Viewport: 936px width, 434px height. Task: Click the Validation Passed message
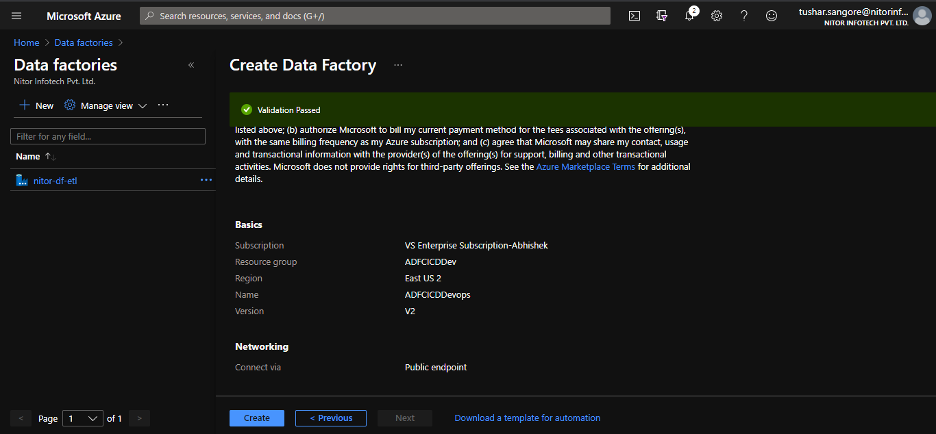(x=289, y=110)
